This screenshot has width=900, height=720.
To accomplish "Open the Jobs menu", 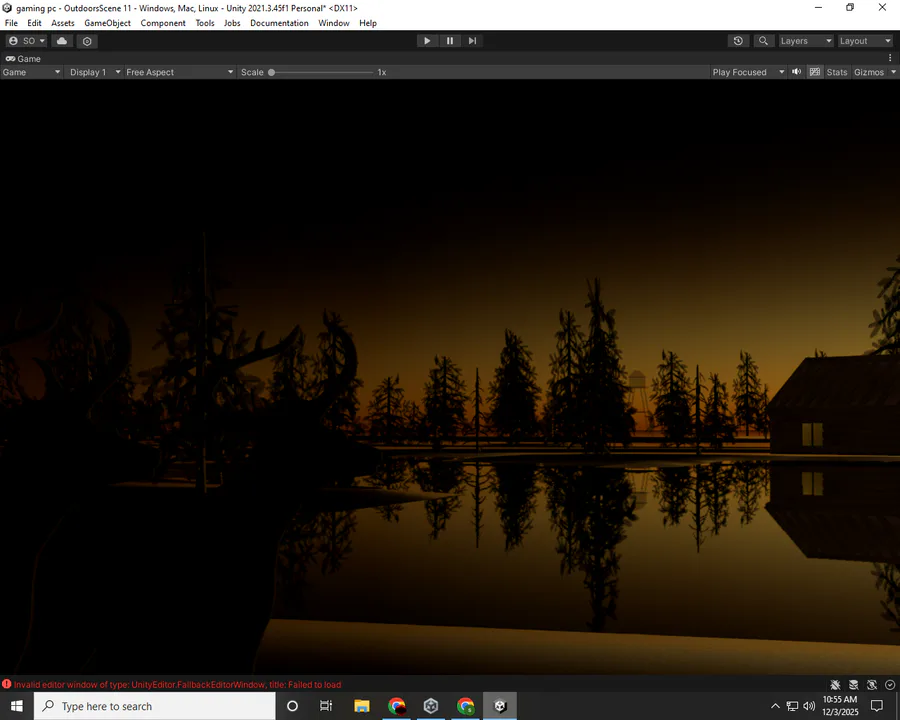I will click(232, 23).
